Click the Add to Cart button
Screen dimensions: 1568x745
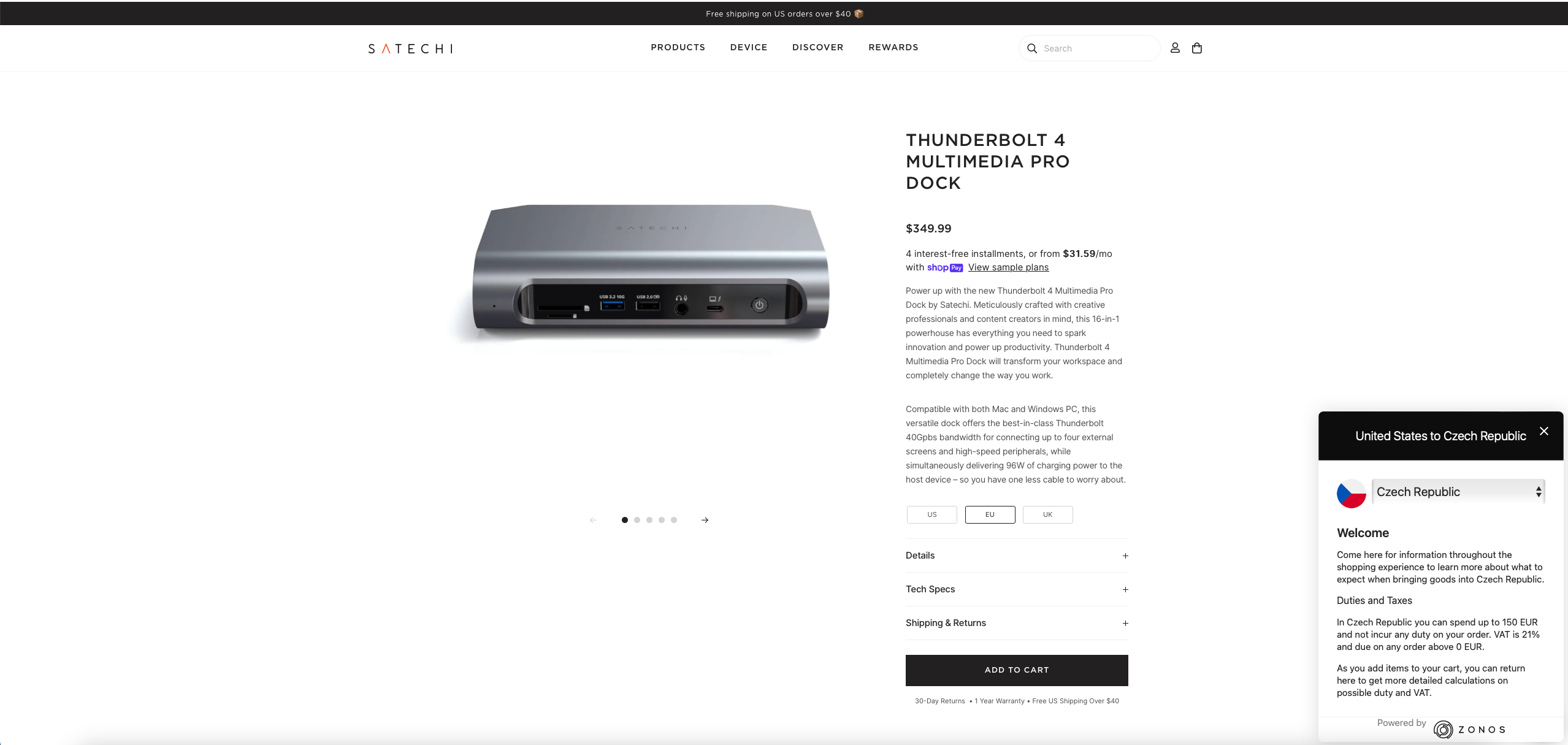point(1017,670)
